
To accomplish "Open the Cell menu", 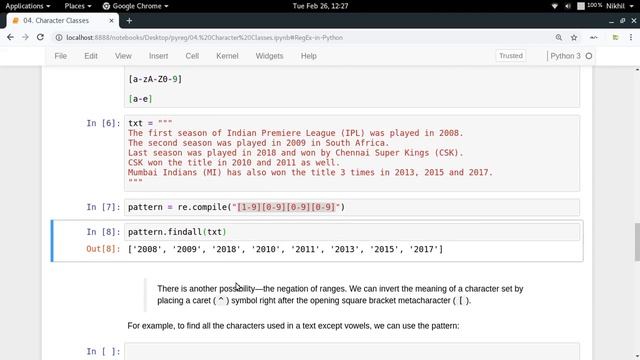I will [x=192, y=56].
